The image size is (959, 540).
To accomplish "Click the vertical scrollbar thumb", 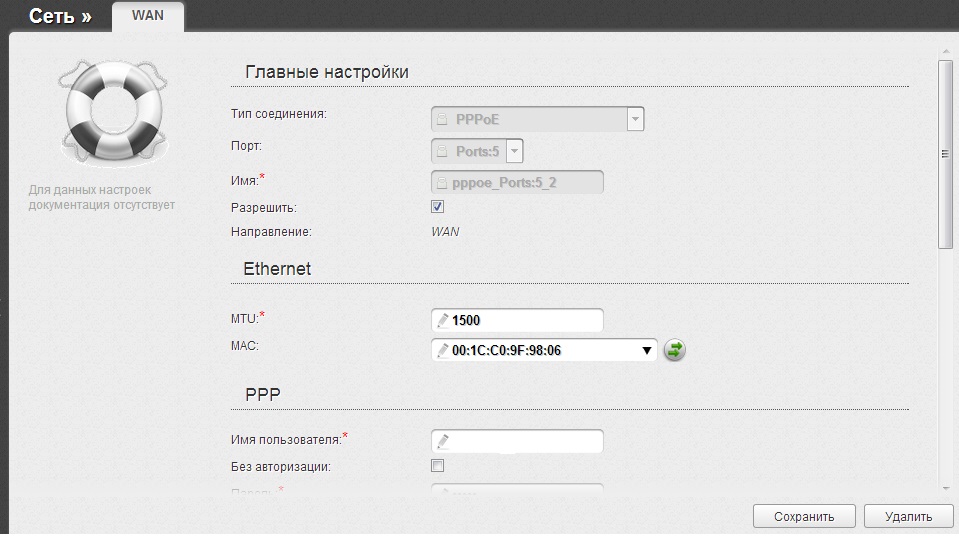I will click(x=944, y=153).
